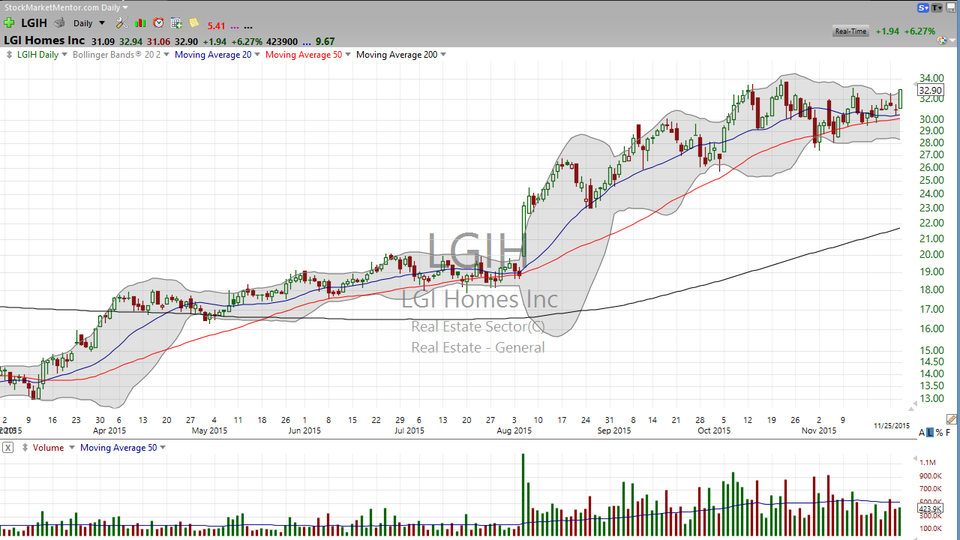
Task: Click the LGI Homes Inc company name
Action: 44,40
